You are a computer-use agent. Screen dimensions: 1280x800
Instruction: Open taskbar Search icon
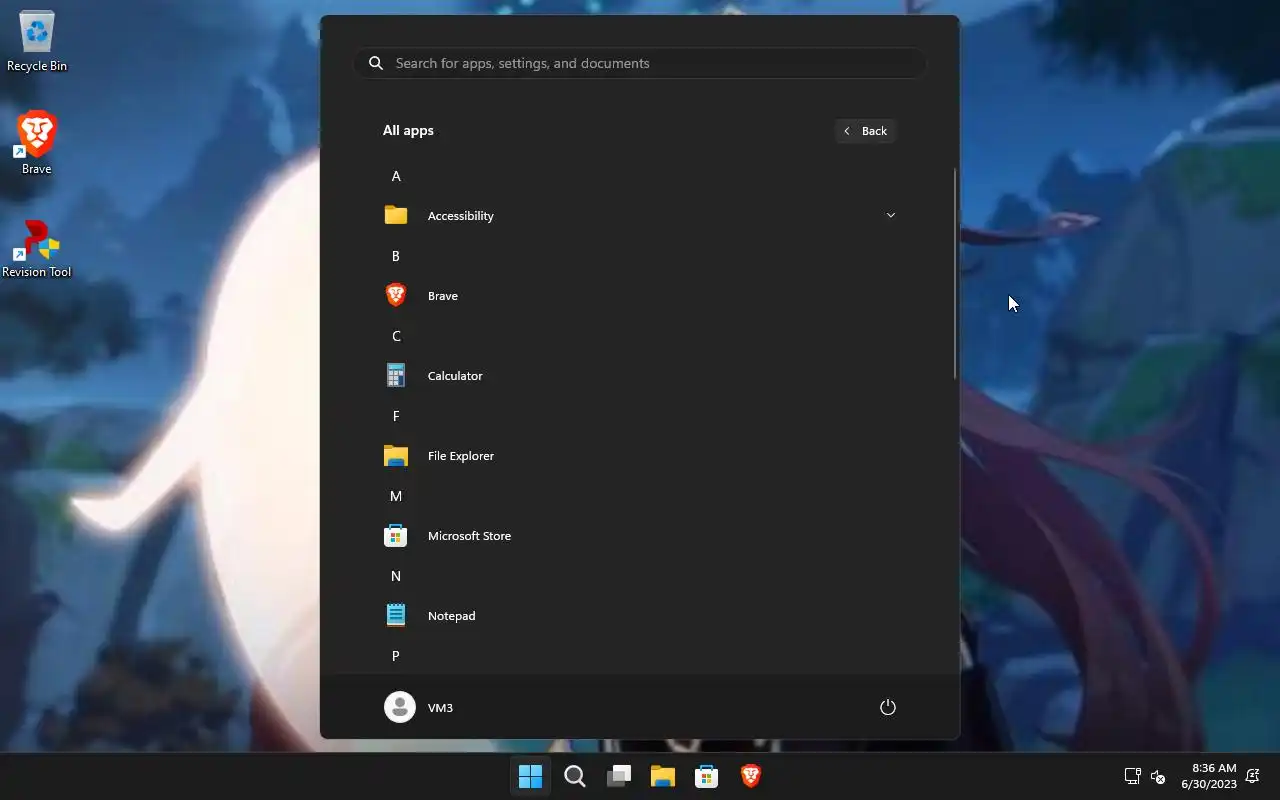tap(575, 776)
